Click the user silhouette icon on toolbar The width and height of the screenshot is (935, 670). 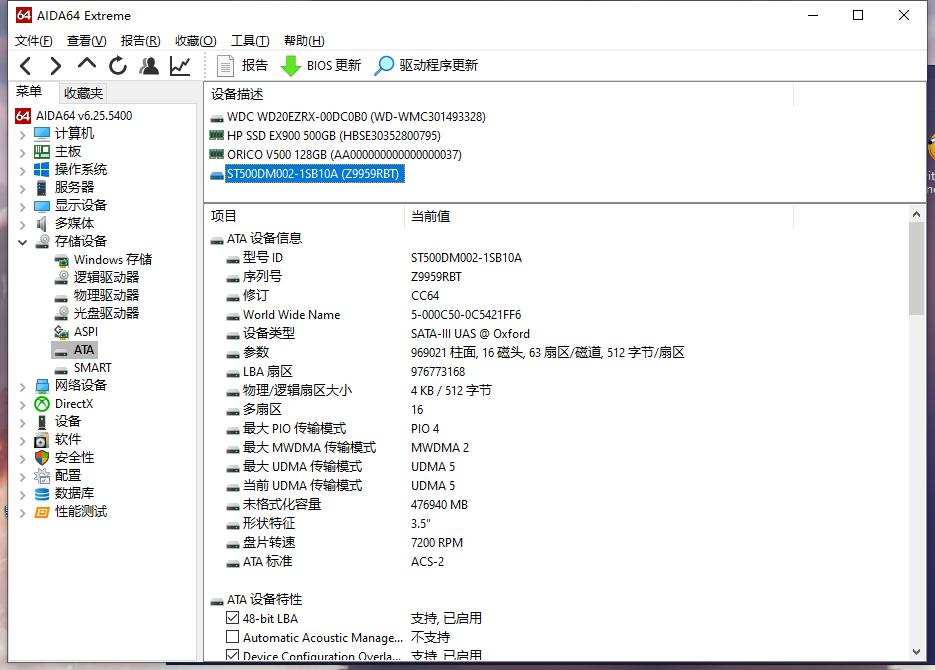tap(149, 65)
